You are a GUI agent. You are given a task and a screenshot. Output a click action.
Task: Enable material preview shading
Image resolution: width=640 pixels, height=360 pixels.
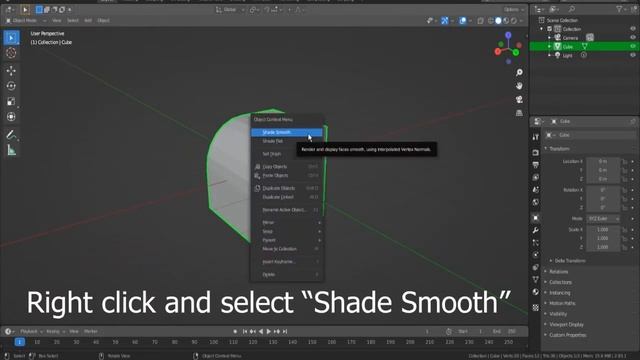pos(506,20)
